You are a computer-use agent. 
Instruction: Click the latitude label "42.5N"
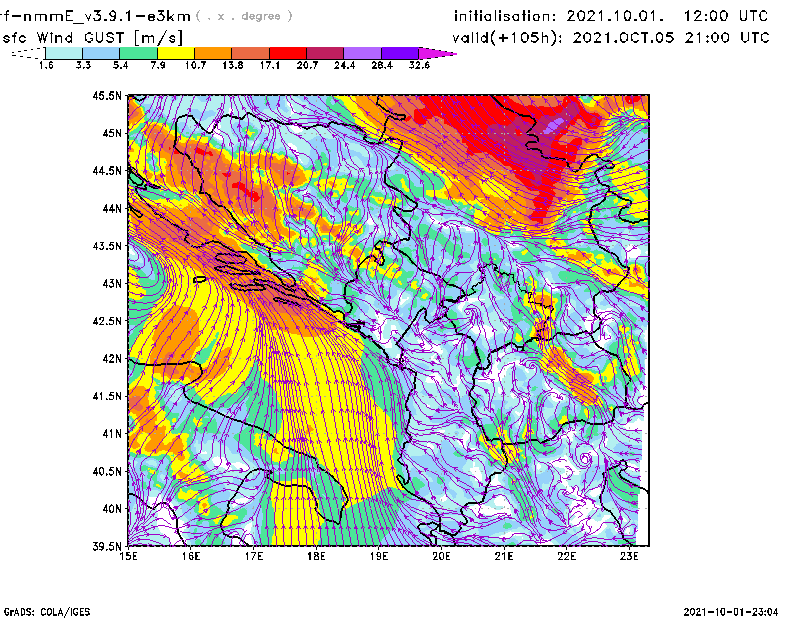point(107,321)
